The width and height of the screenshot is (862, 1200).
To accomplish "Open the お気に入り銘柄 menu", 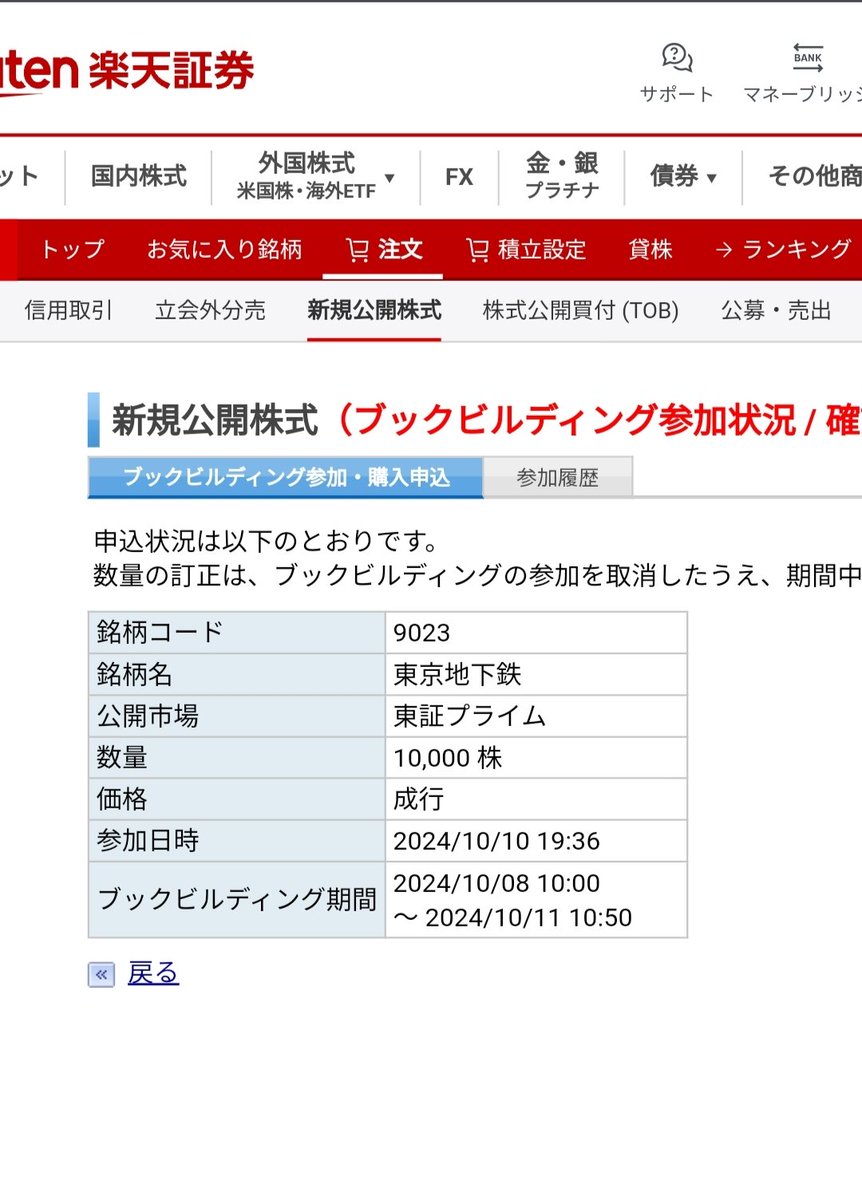I will pos(225,250).
